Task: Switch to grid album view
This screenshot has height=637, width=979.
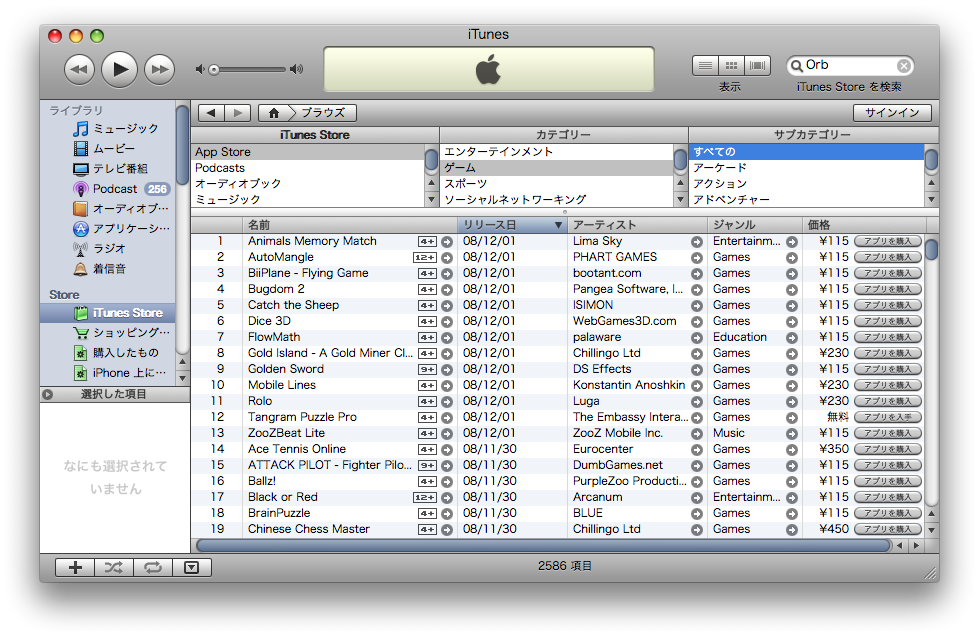Action: click(731, 66)
